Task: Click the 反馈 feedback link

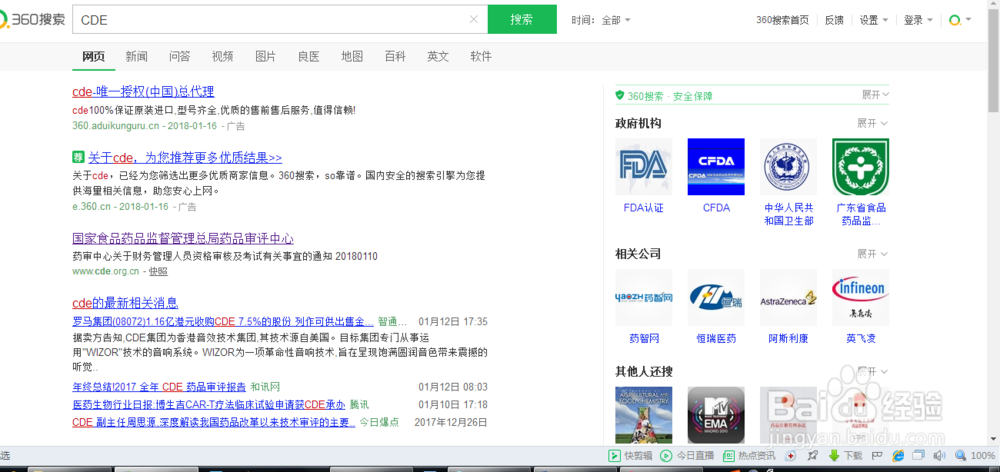Action: [x=834, y=20]
